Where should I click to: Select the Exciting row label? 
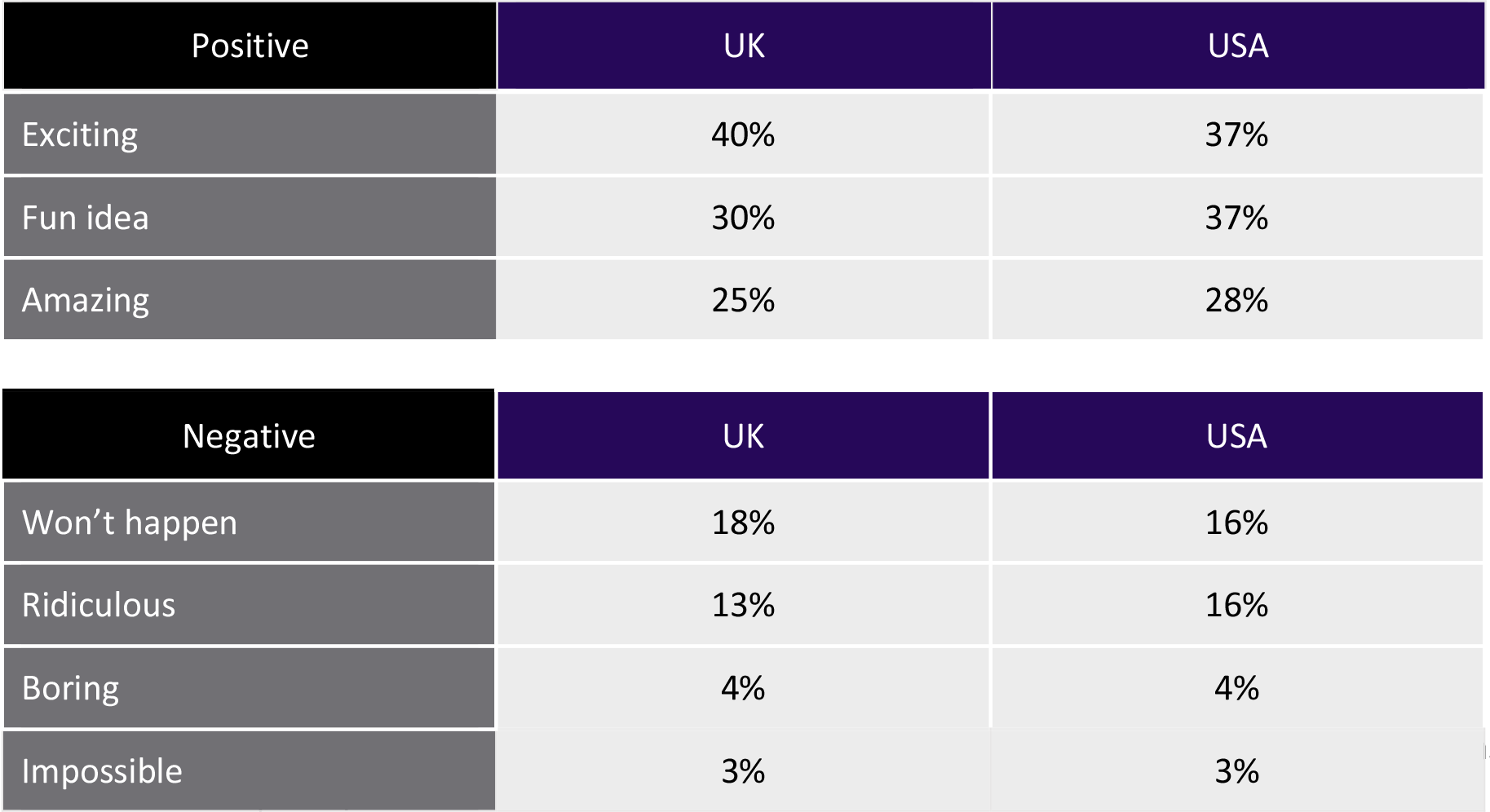[80, 135]
